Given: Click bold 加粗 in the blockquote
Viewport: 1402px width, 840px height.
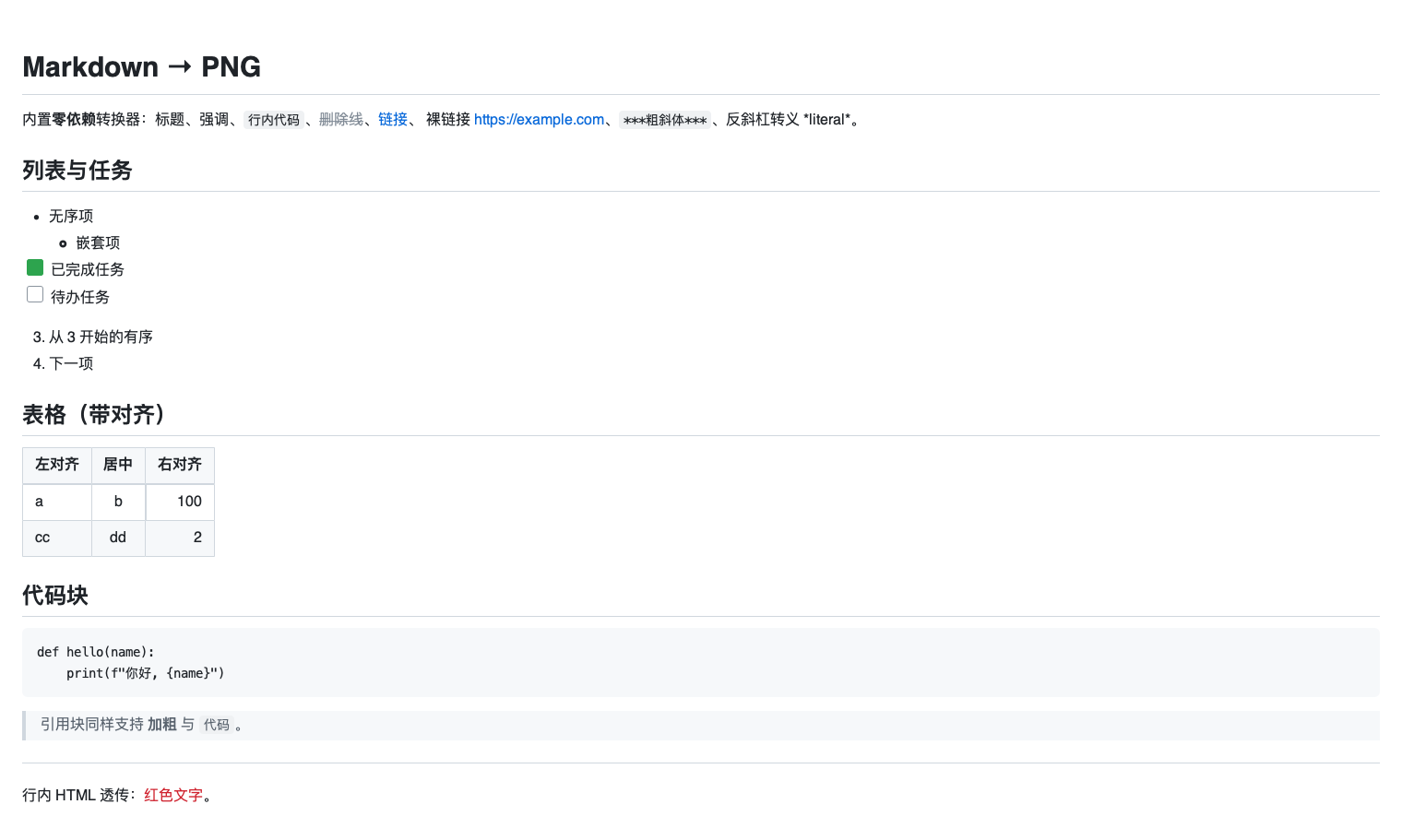Looking at the screenshot, I should pos(162,725).
